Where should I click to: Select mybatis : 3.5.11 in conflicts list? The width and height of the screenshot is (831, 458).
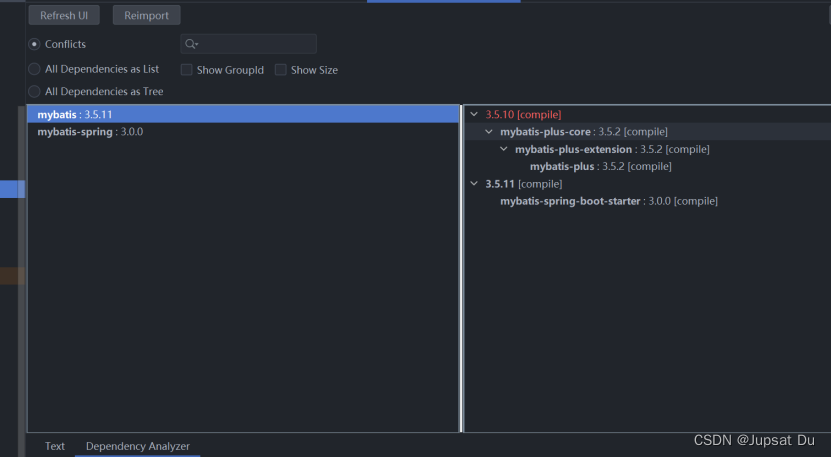(x=243, y=114)
